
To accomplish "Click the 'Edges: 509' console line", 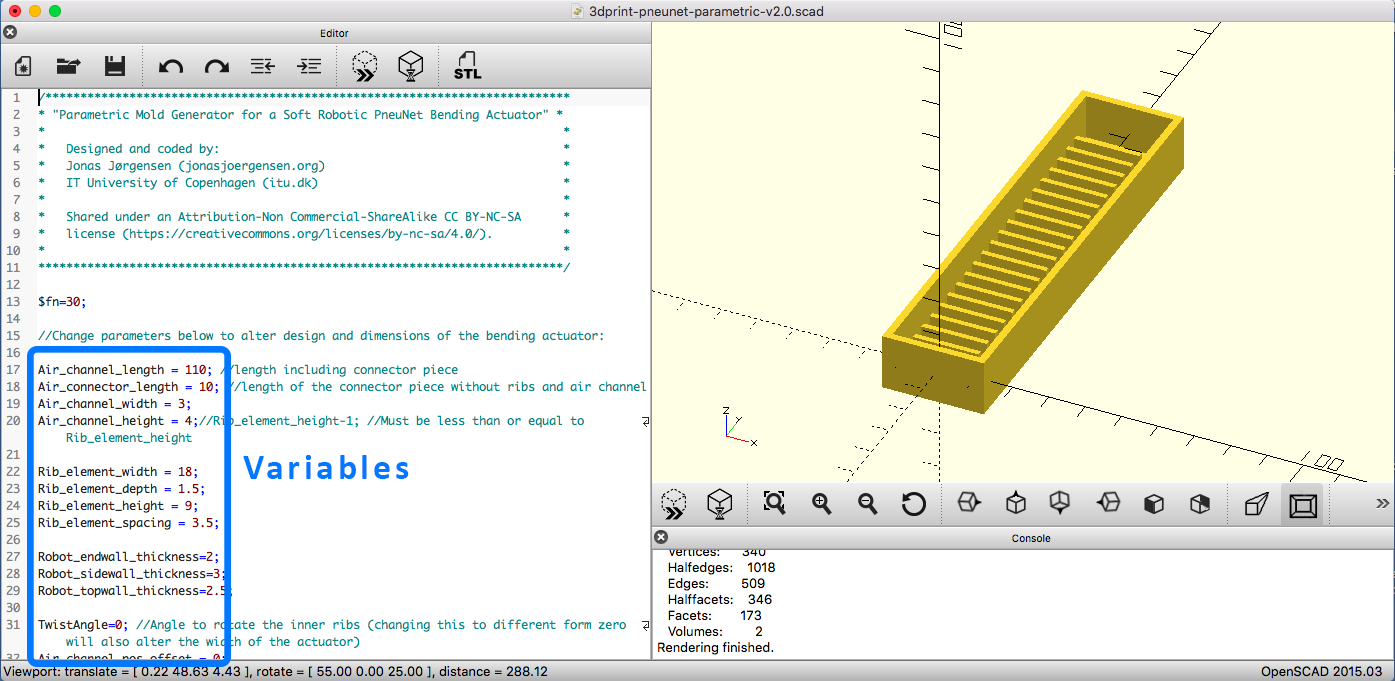I will [716, 583].
